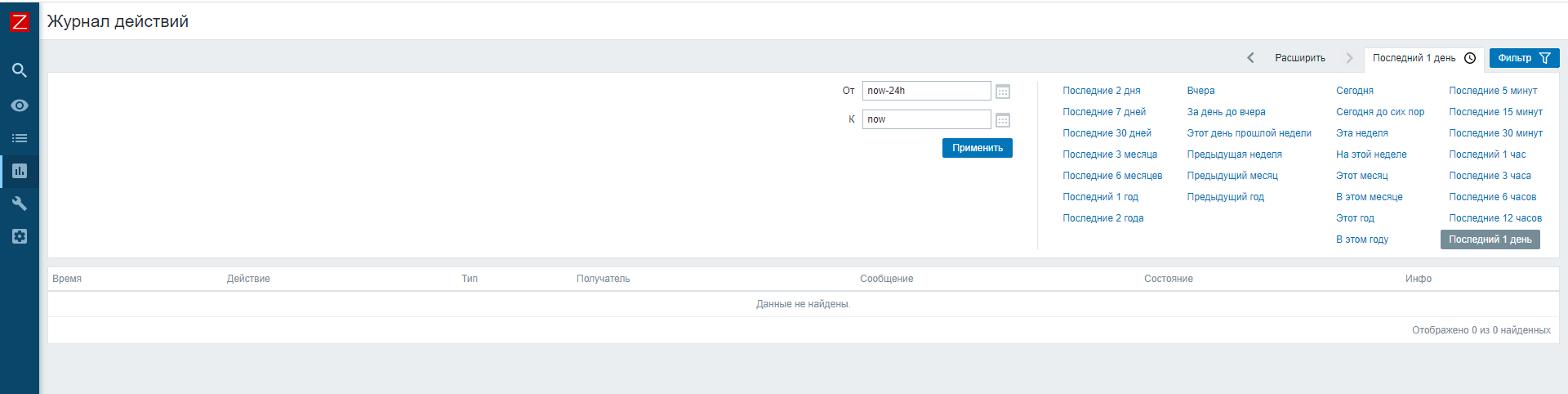The image size is (1568, 394).
Task: Open the Последний 1 день time tab
Action: [x=1423, y=58]
